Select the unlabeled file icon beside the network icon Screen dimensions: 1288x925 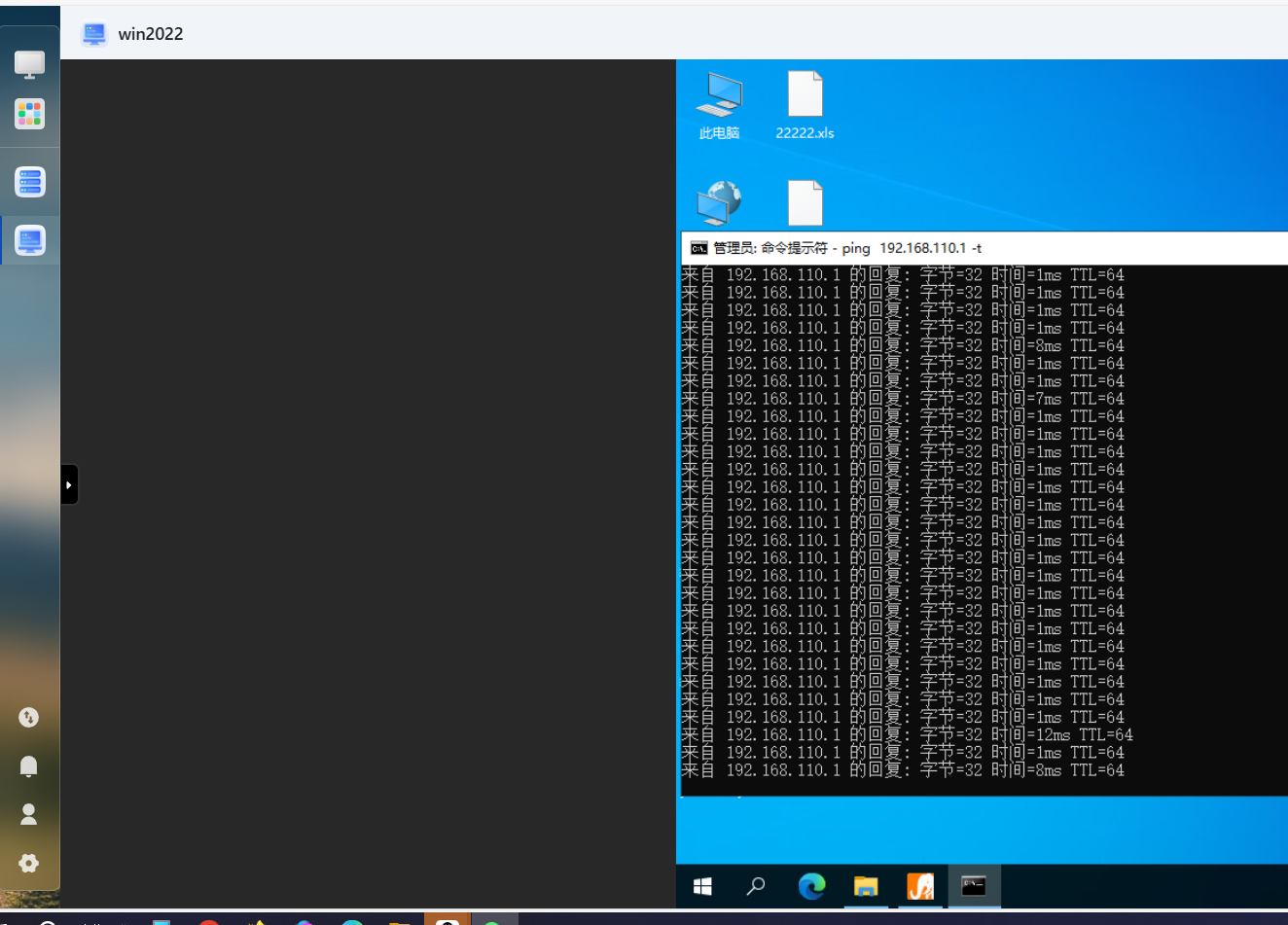(x=805, y=204)
